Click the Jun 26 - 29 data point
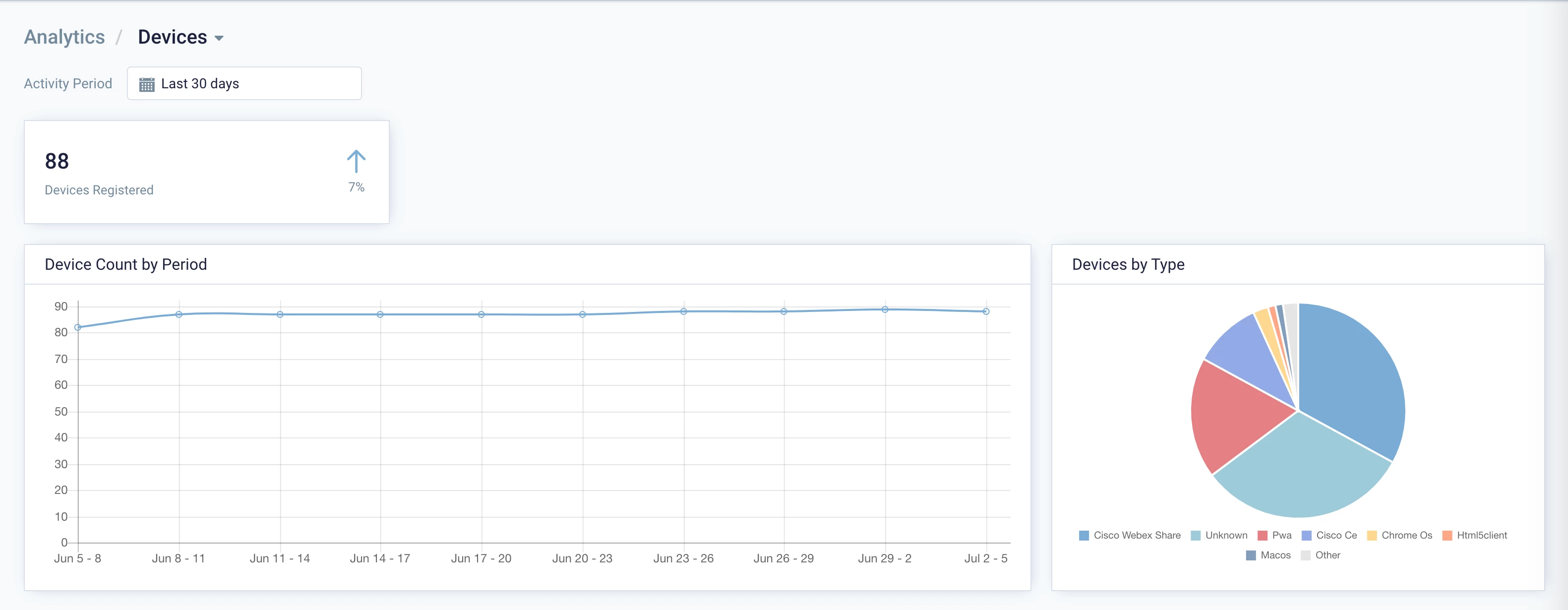The height and width of the screenshot is (610, 1568). tap(784, 312)
